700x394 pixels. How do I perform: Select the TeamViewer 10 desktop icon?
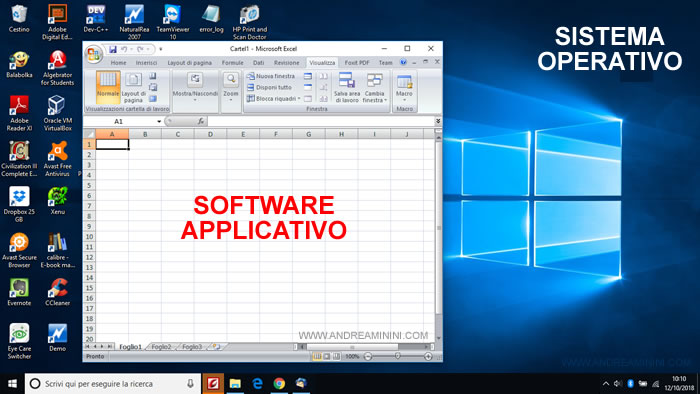[x=172, y=22]
